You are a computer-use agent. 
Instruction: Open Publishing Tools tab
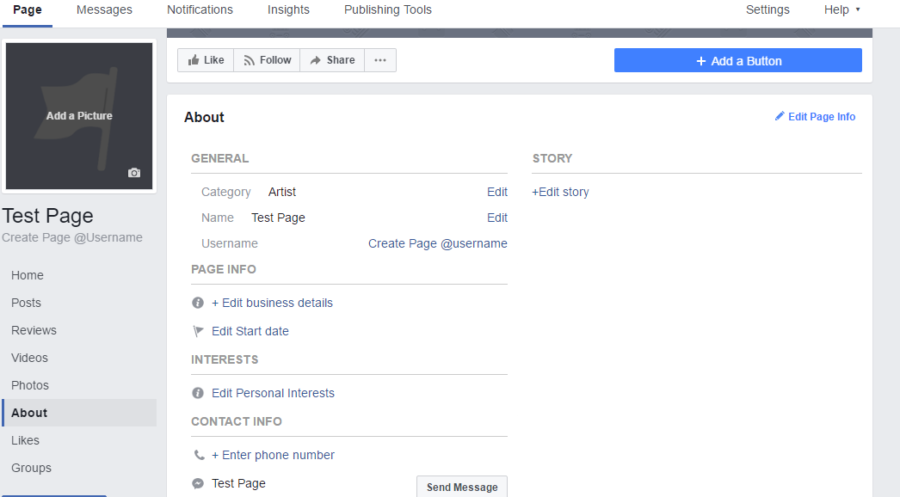pyautogui.click(x=388, y=10)
